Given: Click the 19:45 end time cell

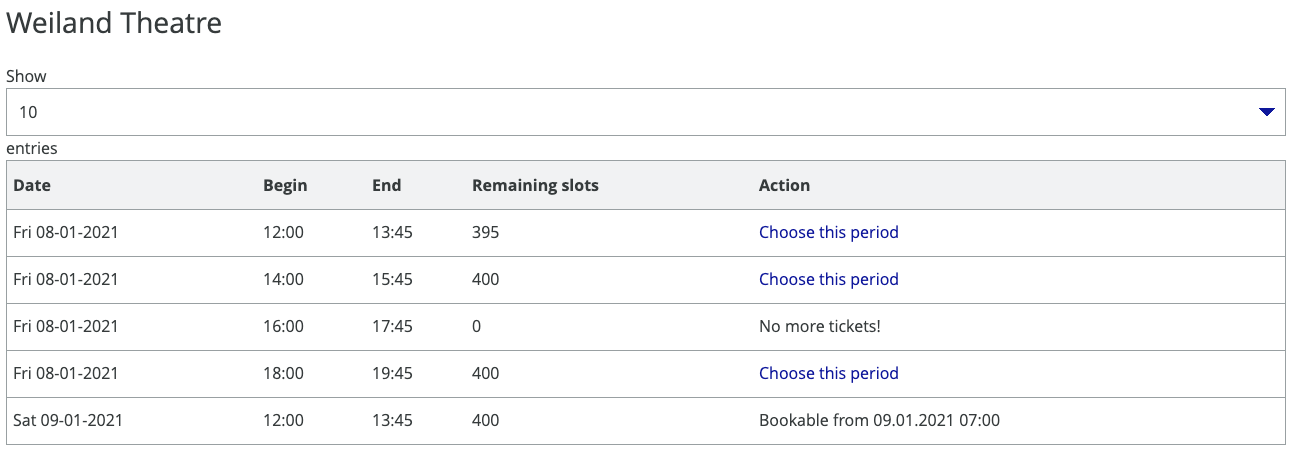Looking at the screenshot, I should coord(392,373).
